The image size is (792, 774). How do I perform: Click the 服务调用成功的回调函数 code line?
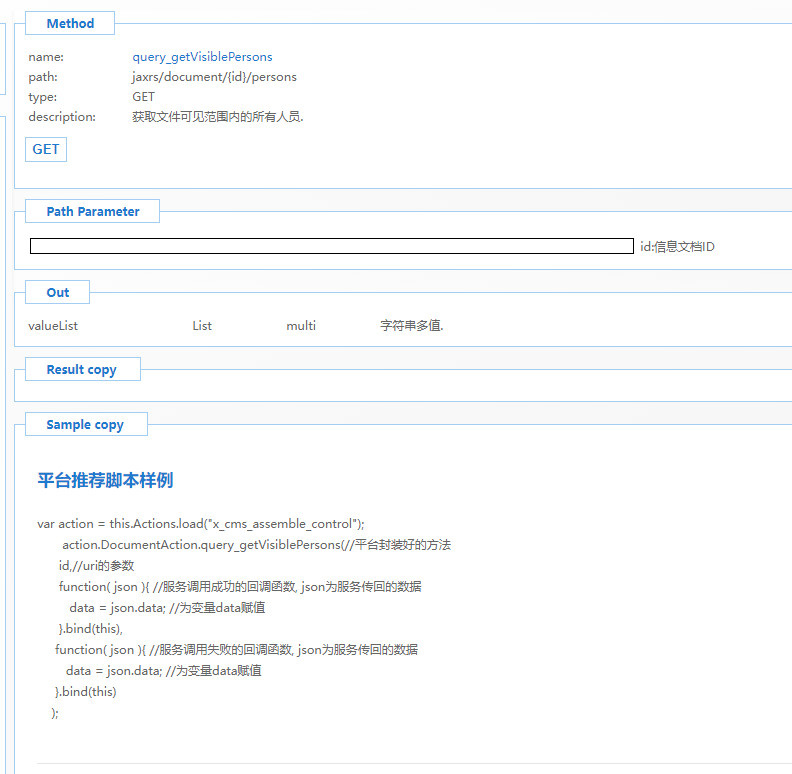(x=240, y=587)
